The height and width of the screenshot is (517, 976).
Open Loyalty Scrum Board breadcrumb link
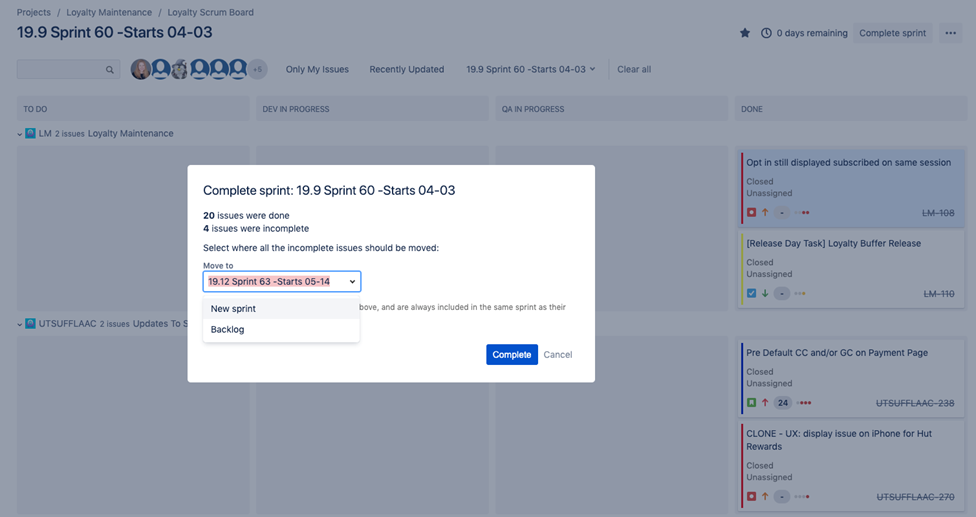pos(210,12)
